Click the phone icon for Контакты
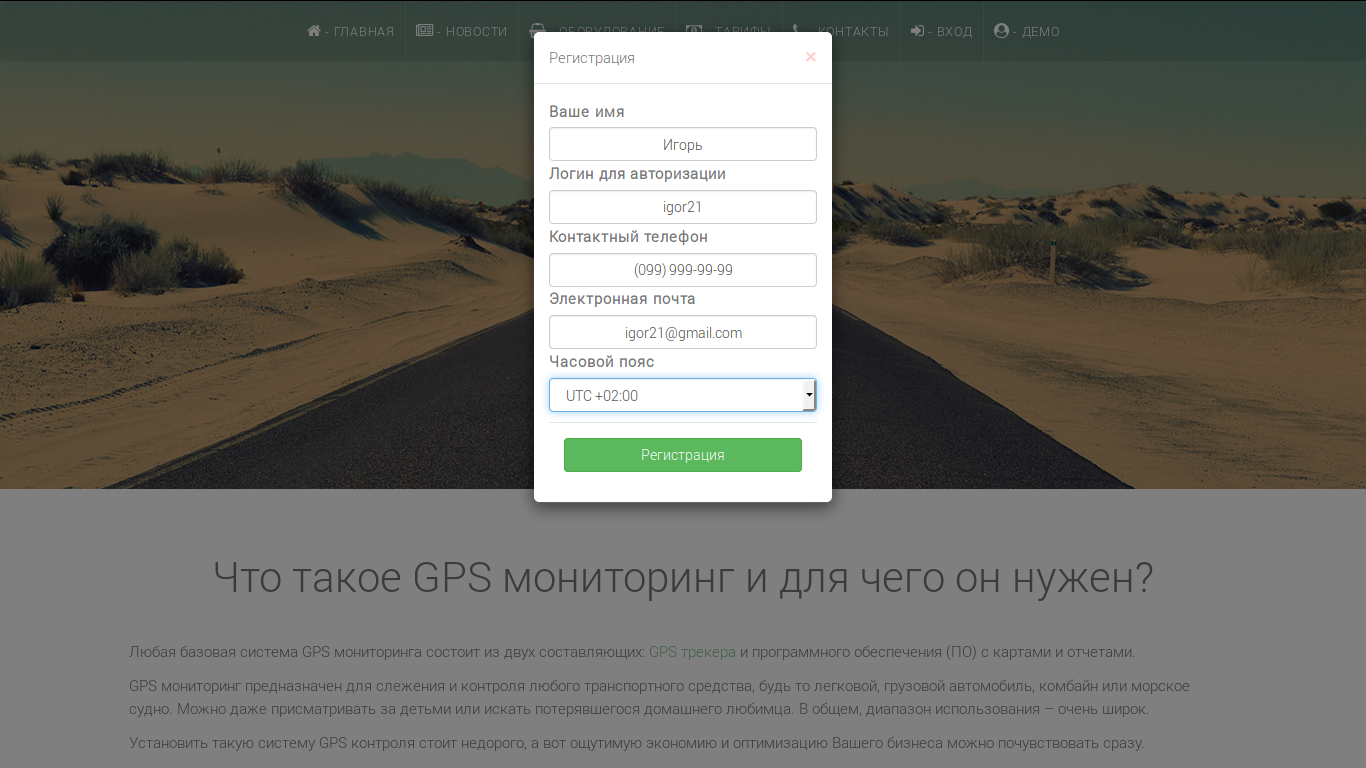Viewport: 1366px width, 768px height. [796, 31]
